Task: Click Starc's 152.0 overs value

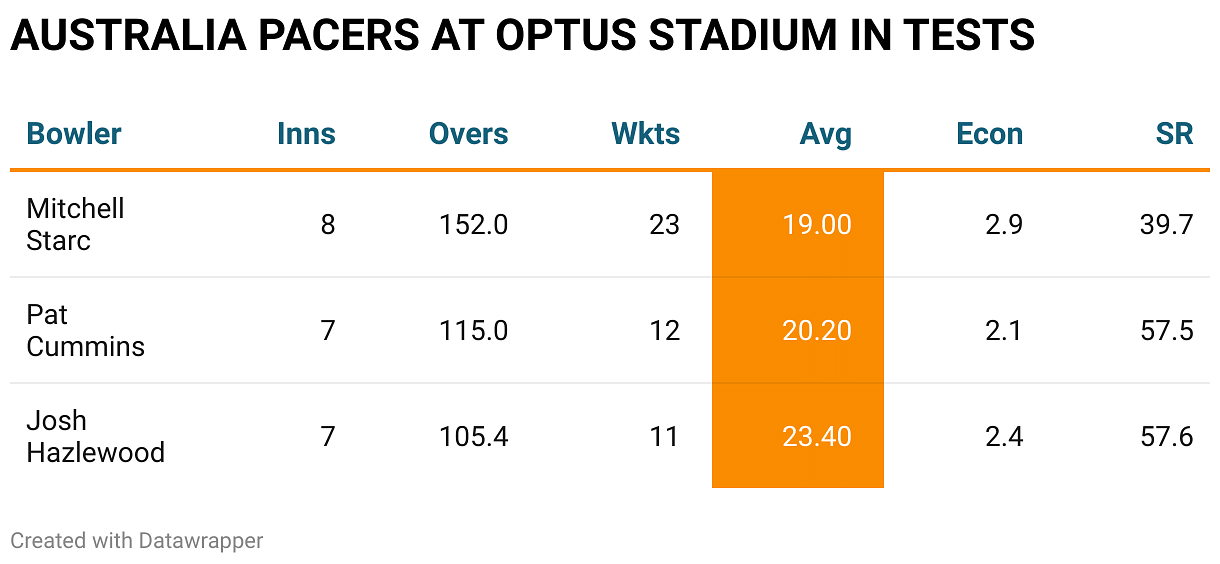Action: (x=473, y=224)
